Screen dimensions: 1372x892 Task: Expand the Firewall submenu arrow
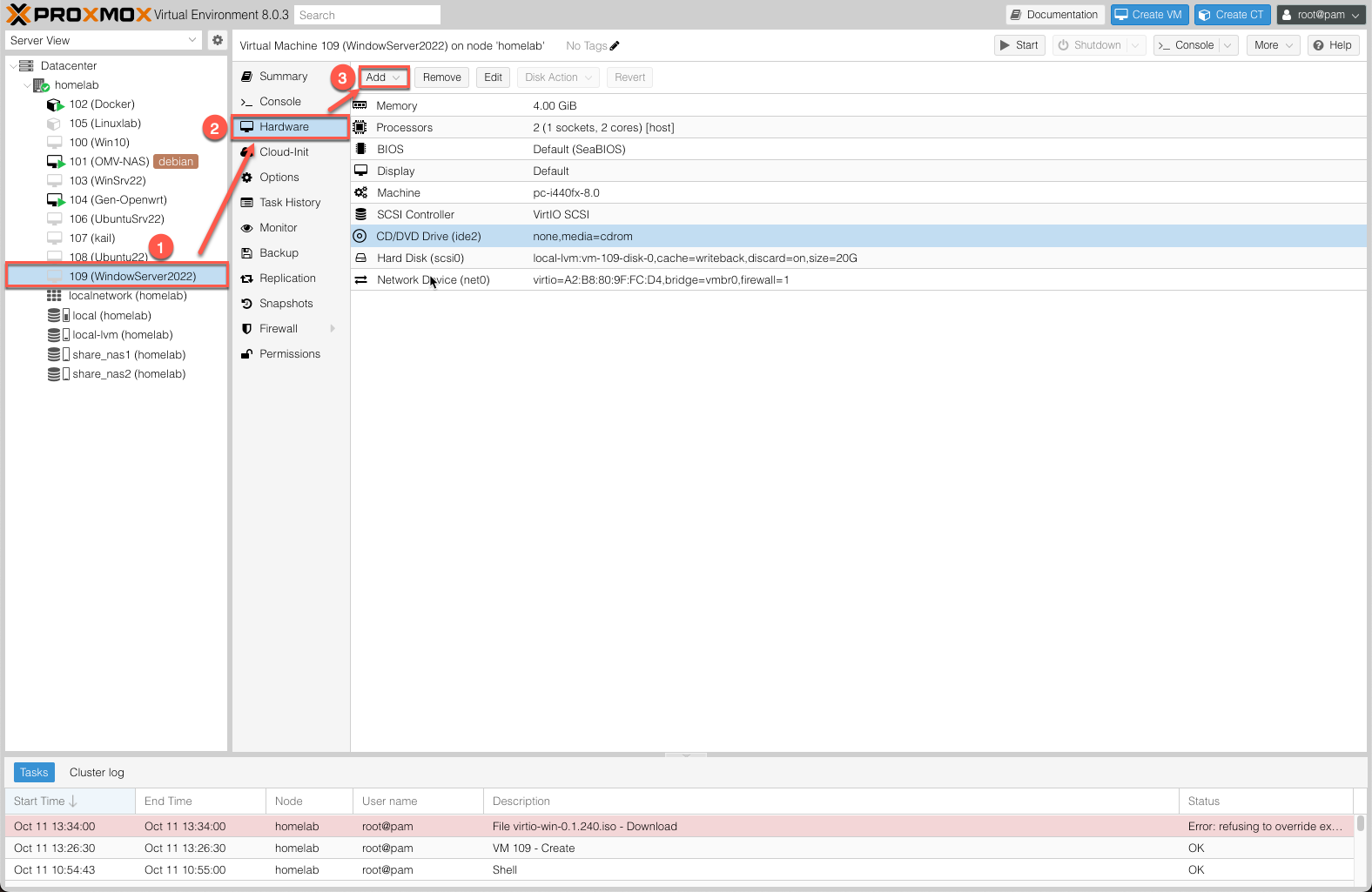point(333,329)
